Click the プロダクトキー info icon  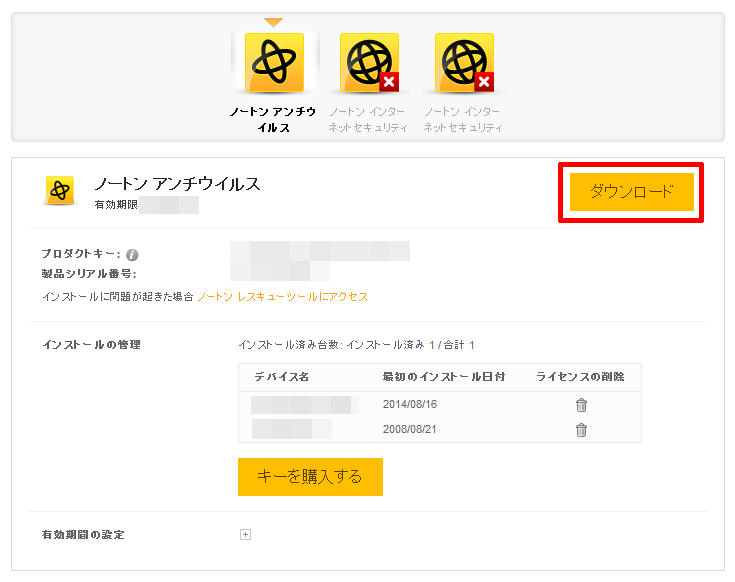point(132,255)
